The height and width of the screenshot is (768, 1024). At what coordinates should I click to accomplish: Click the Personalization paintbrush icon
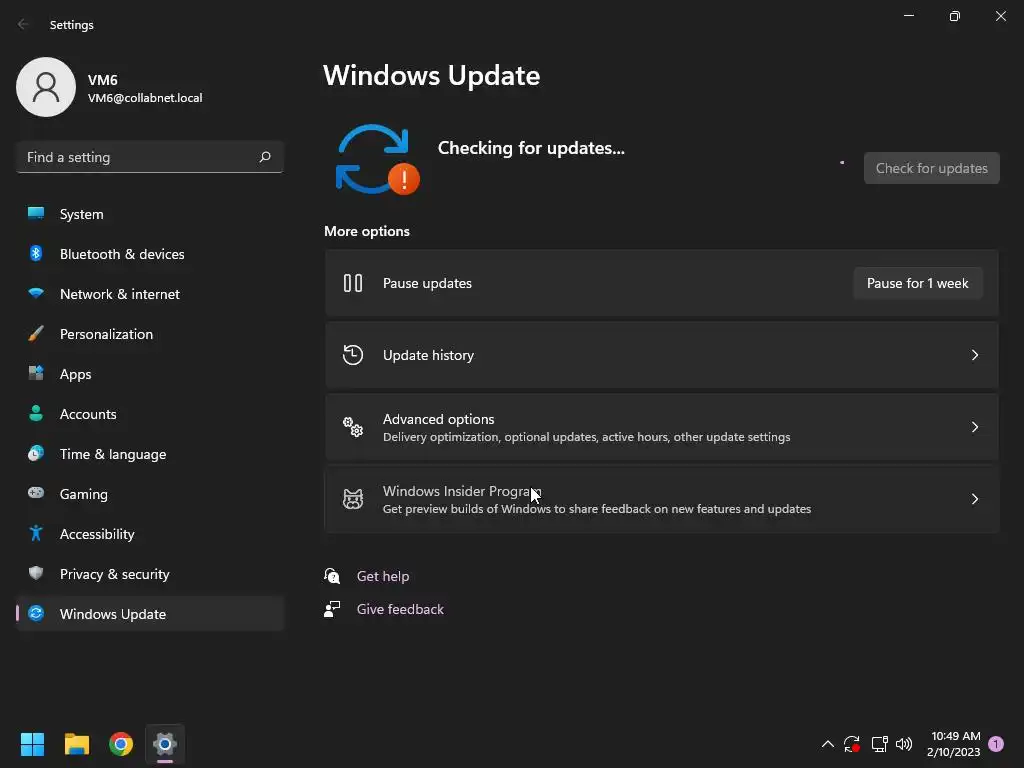click(x=36, y=333)
